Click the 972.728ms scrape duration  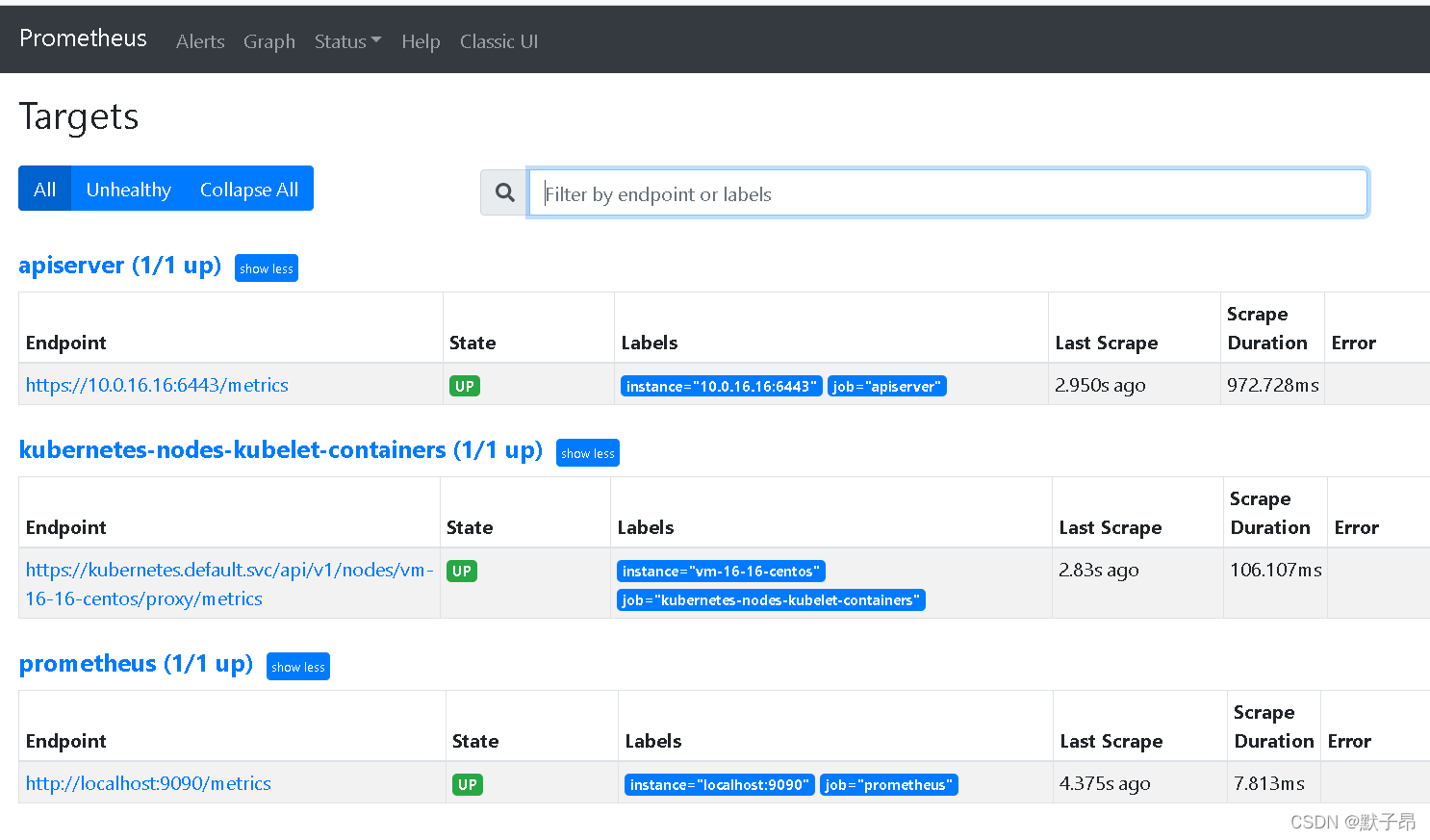(1272, 385)
